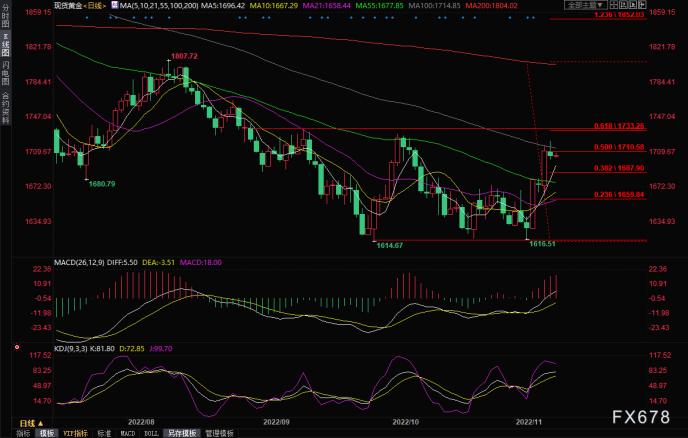Click the 0.236 Fibonacci level label
This screenshot has height=438, width=688.
coord(619,194)
